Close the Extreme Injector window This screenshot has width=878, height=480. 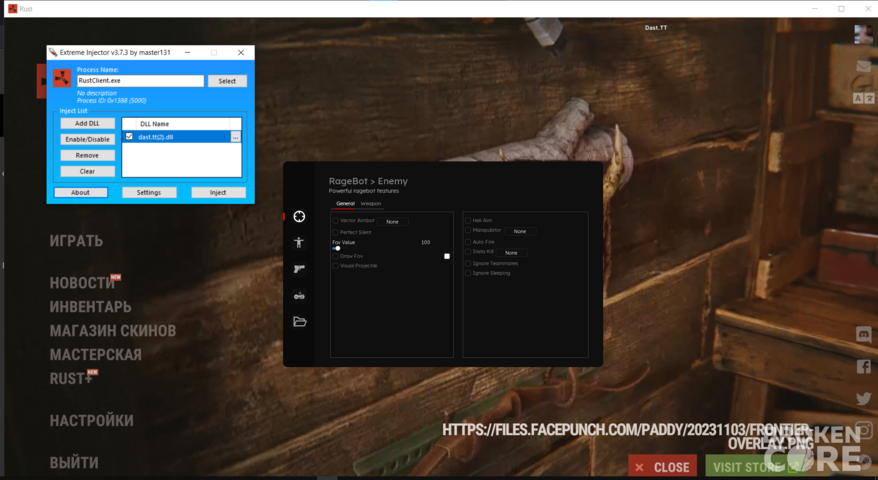pos(241,52)
